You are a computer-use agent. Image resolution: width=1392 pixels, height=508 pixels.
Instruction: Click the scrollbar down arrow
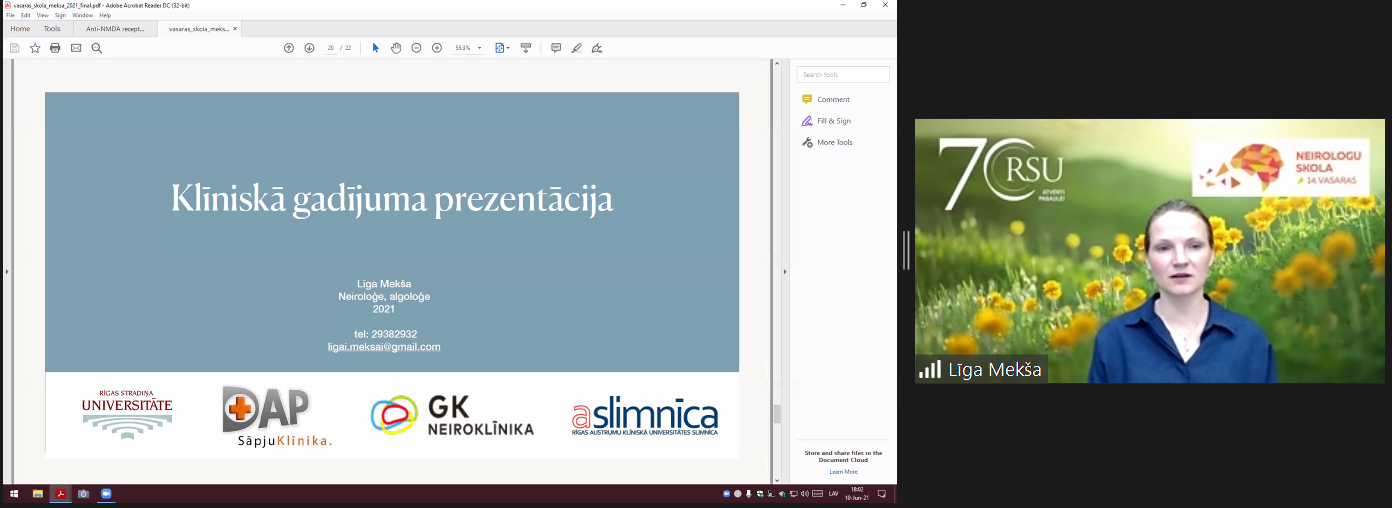[x=776, y=479]
